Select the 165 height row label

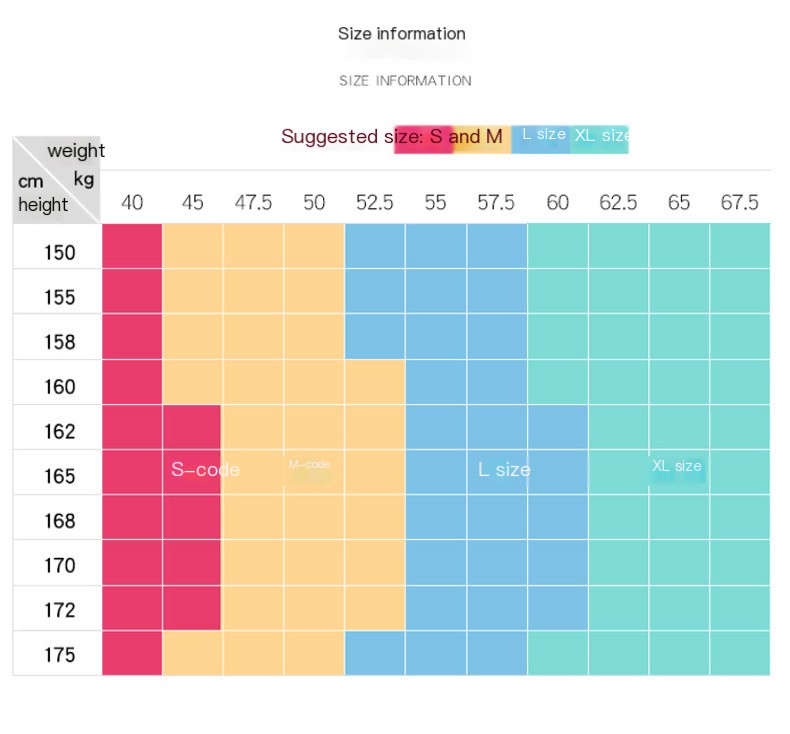point(59,476)
